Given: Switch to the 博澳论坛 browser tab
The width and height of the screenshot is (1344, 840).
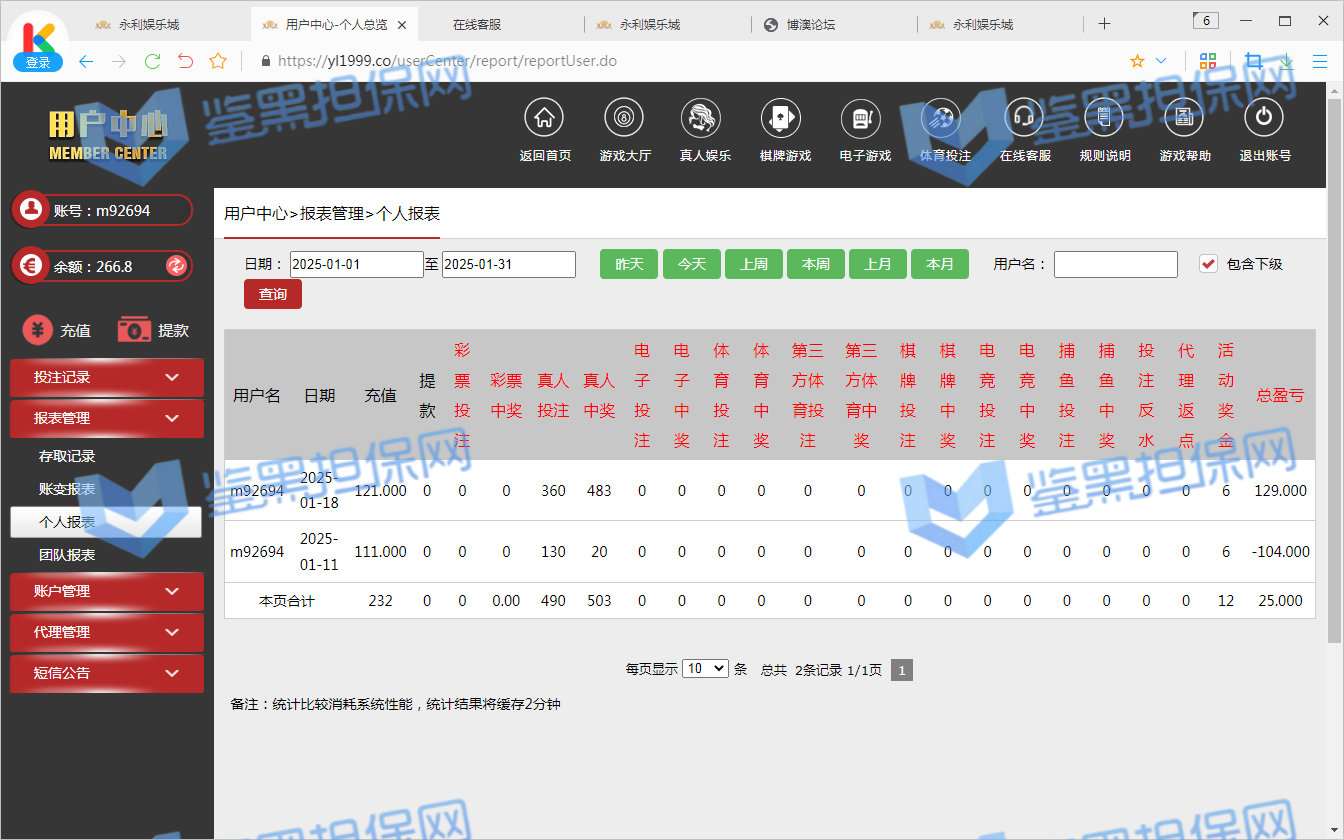Looking at the screenshot, I should (832, 24).
